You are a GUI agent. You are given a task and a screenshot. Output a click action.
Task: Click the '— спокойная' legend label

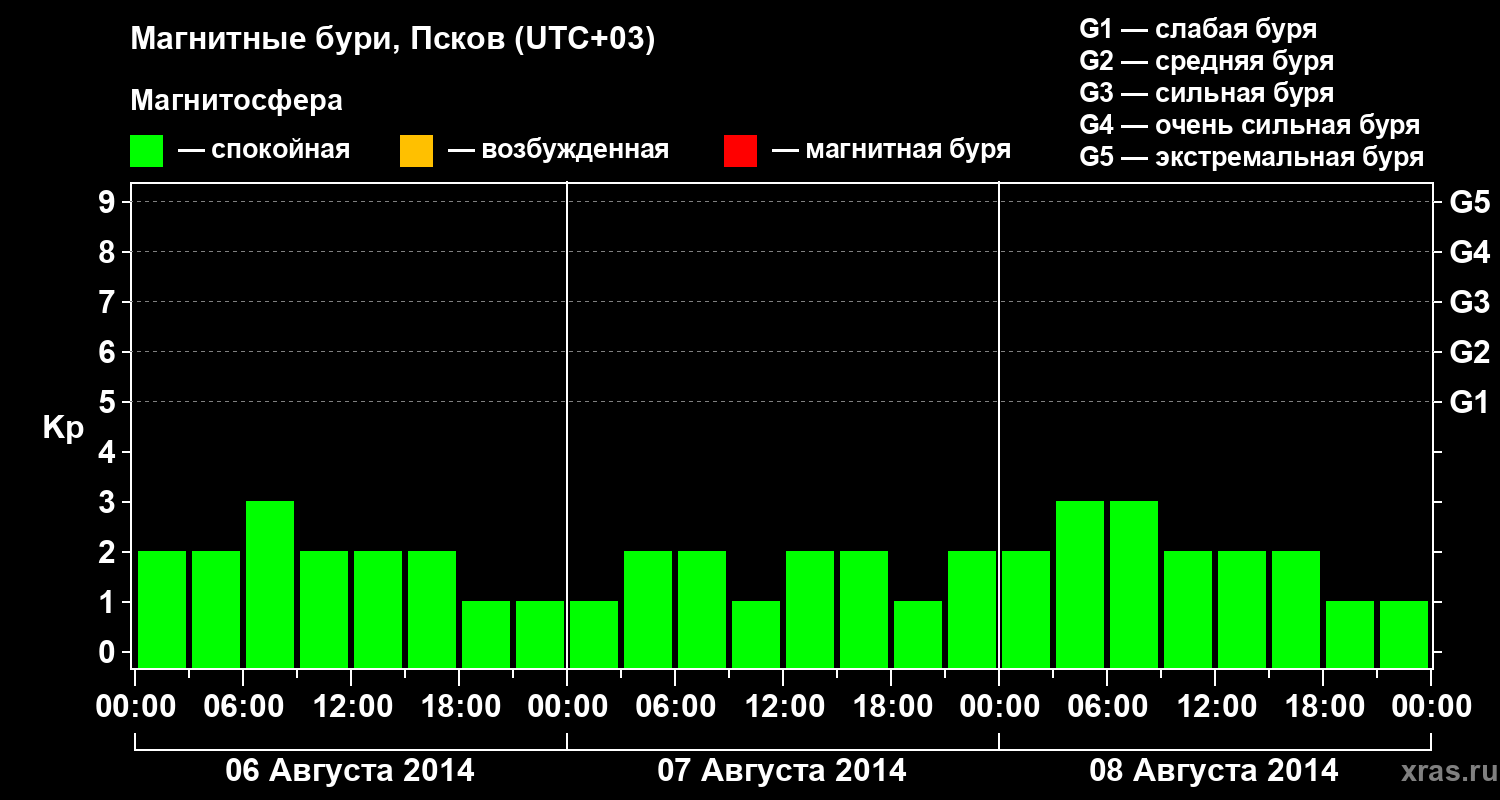point(264,151)
